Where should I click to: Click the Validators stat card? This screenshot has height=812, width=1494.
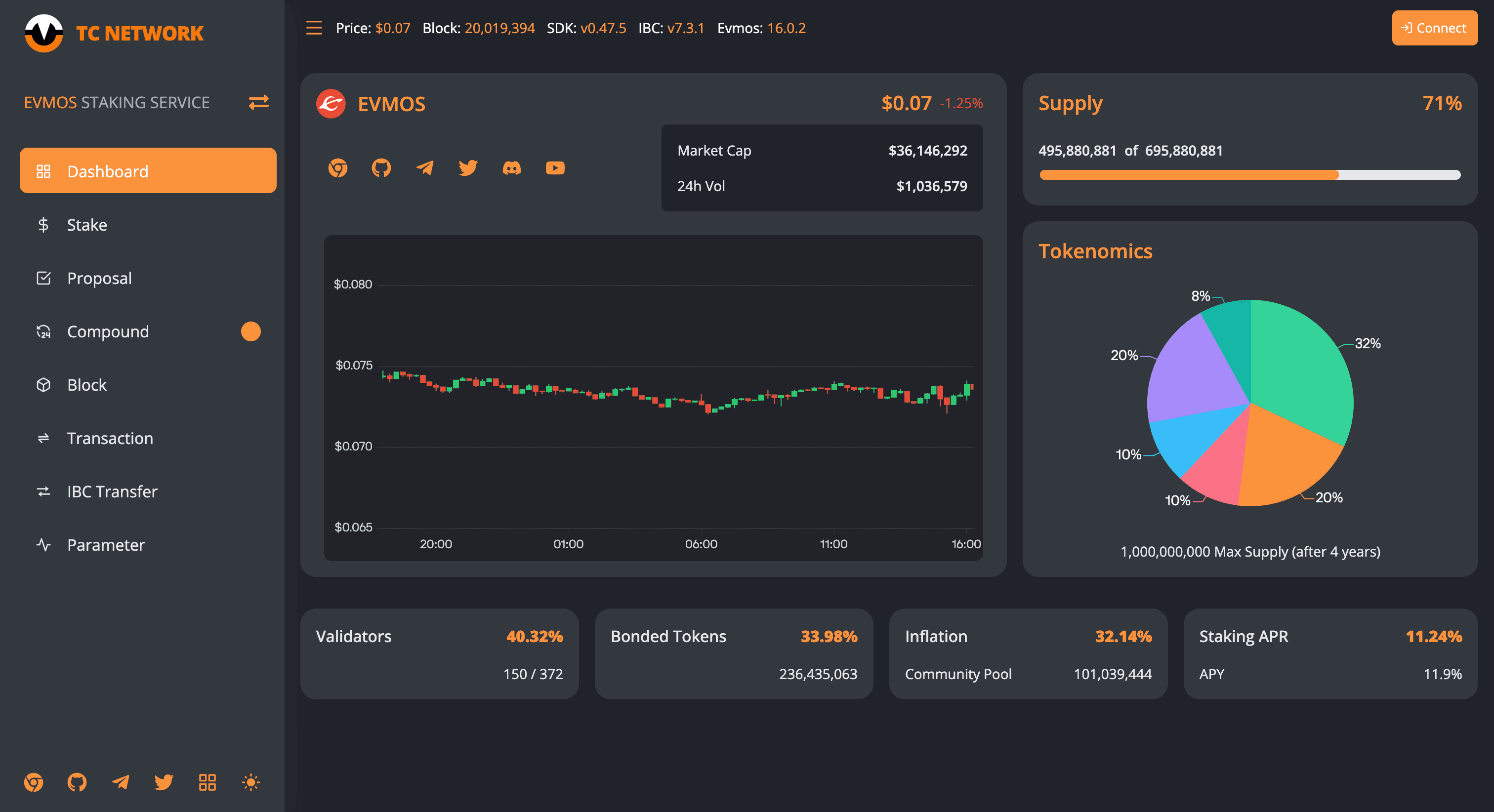point(439,653)
